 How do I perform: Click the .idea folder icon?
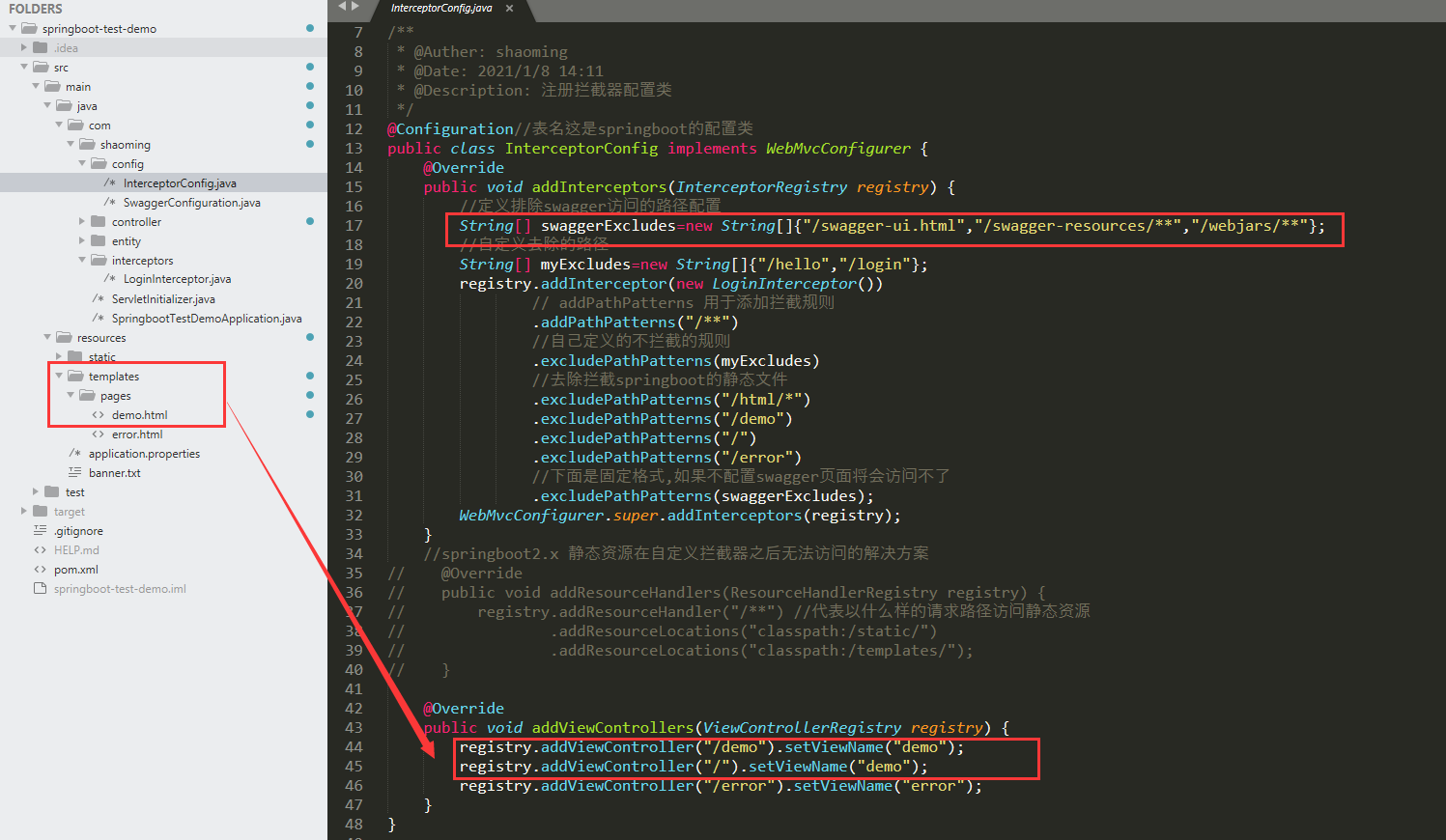(41, 47)
